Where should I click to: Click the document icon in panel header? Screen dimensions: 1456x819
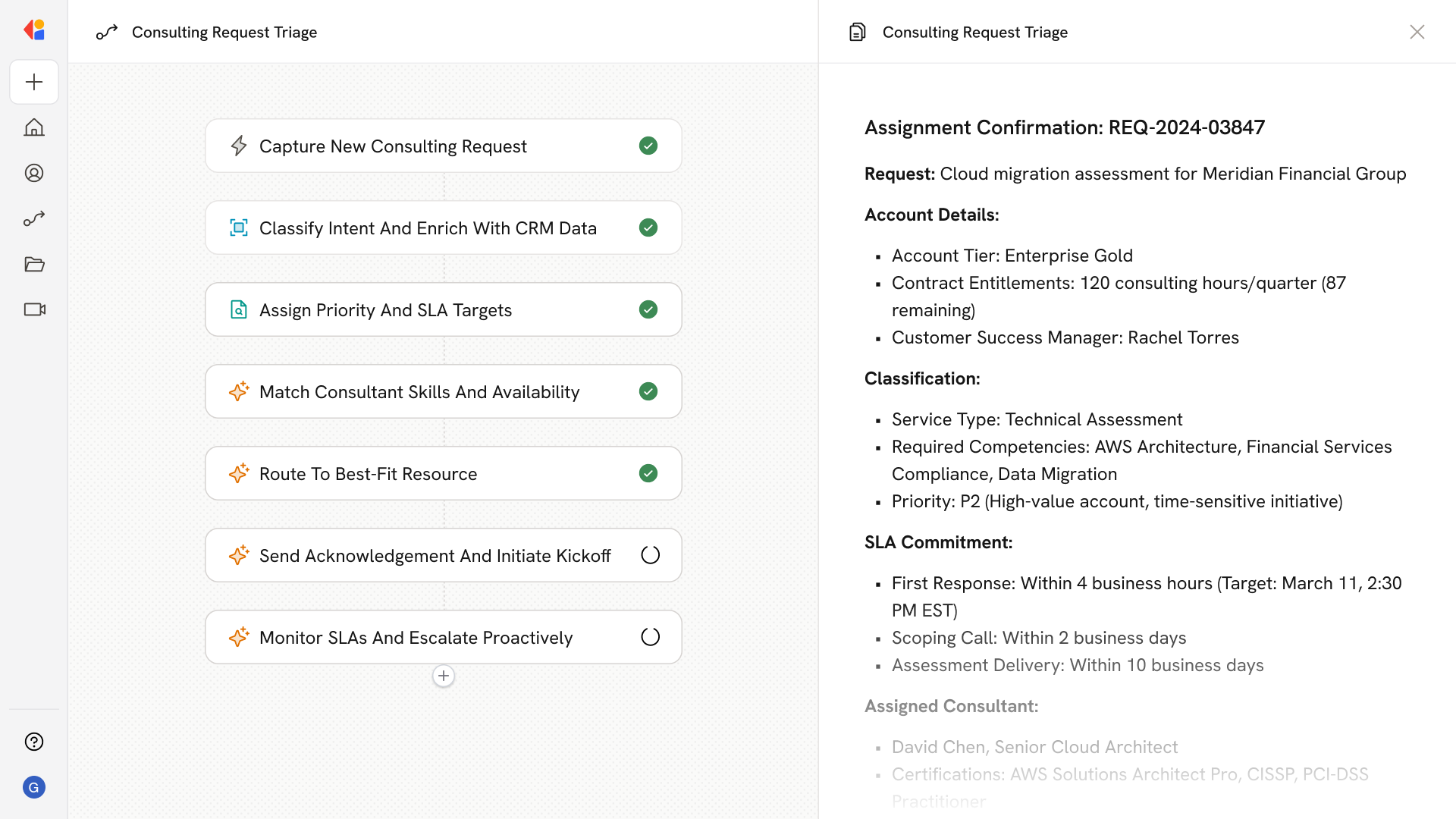(858, 32)
